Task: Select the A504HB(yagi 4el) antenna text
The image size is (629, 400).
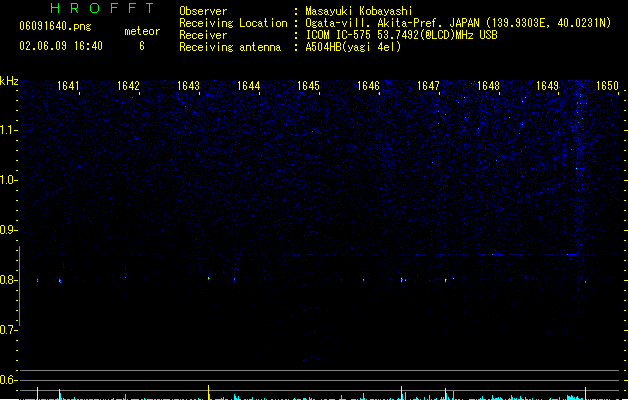Action: (353, 47)
